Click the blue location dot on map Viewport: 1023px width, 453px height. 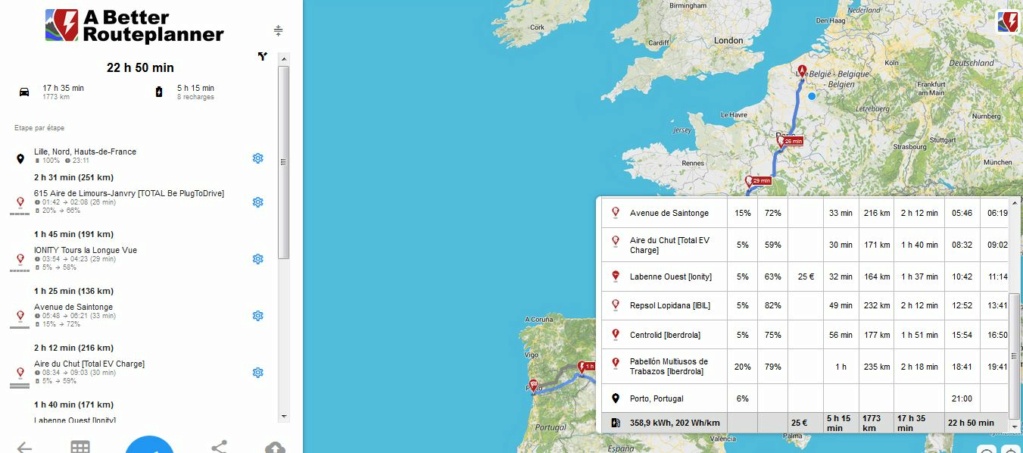pyautogui.click(x=812, y=96)
